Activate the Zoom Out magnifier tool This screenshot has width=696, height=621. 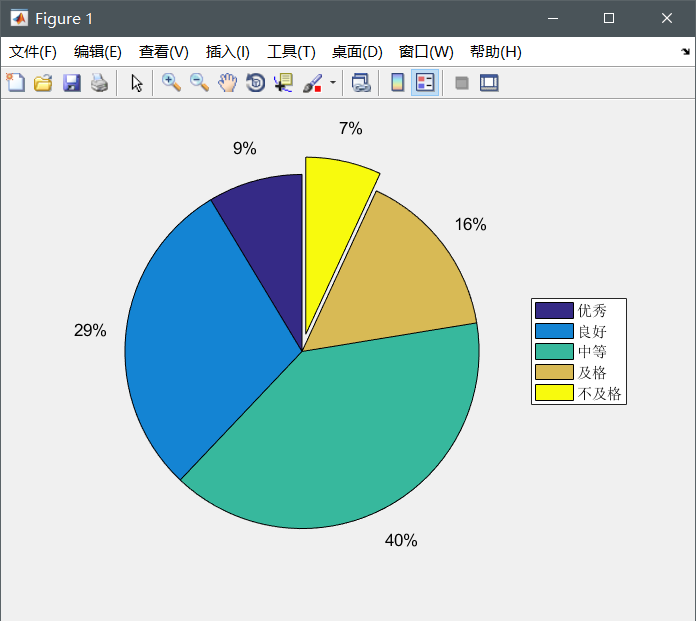point(199,83)
